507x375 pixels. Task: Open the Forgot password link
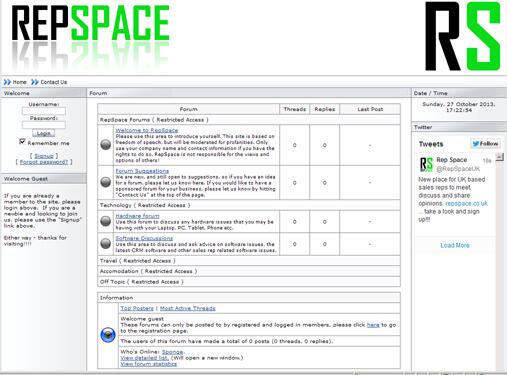44,162
